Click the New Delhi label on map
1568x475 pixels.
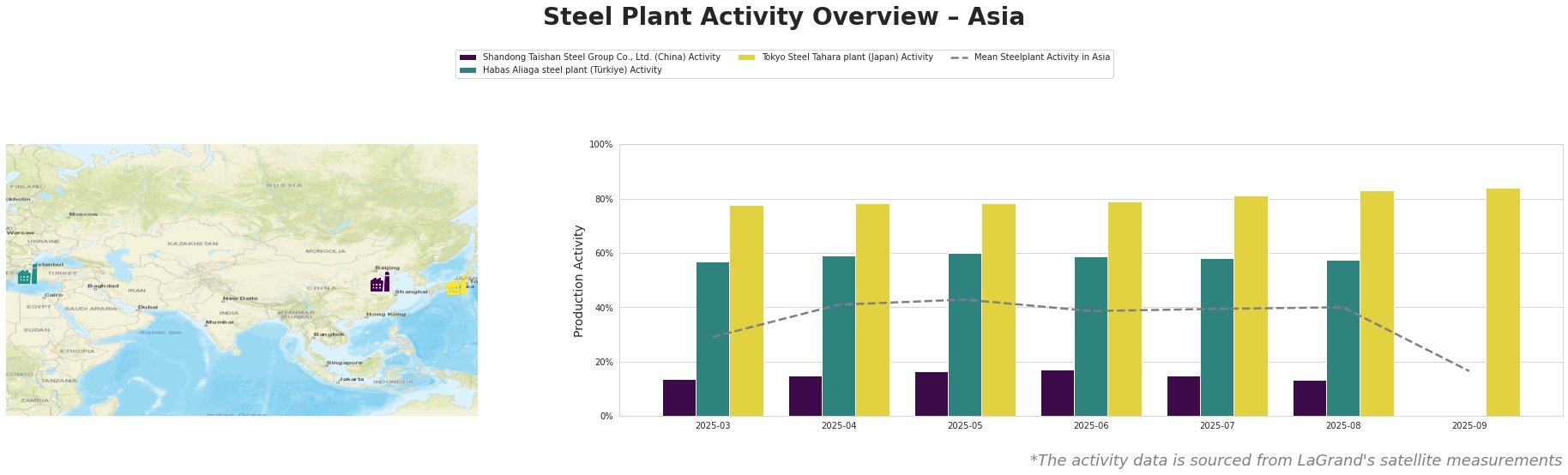pyautogui.click(x=240, y=298)
